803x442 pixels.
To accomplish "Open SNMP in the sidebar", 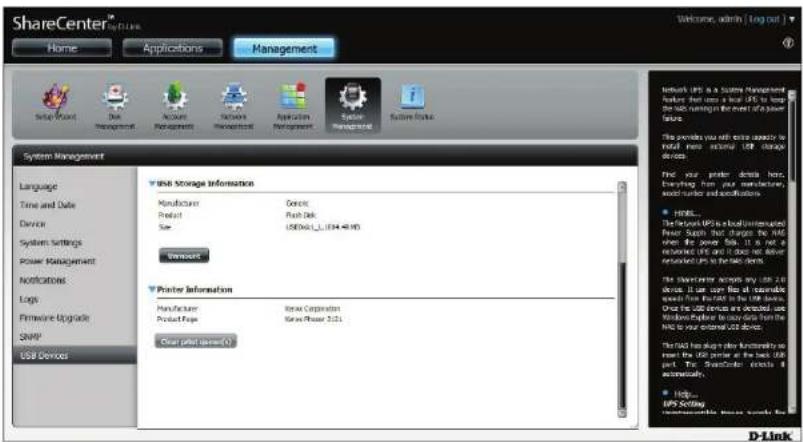I will pos(30,336).
